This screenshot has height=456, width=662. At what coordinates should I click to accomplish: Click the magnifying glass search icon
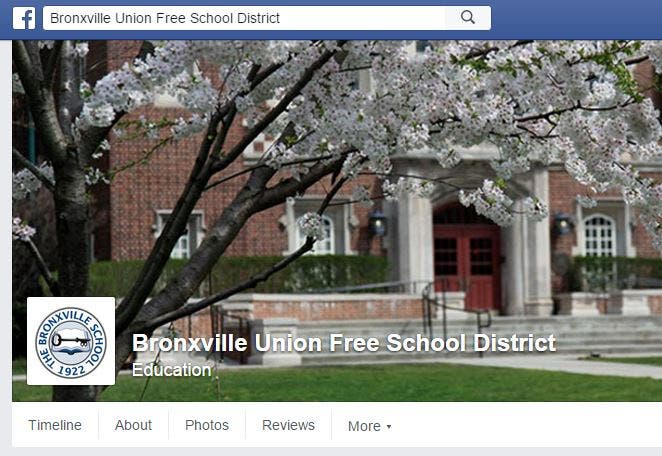[468, 17]
